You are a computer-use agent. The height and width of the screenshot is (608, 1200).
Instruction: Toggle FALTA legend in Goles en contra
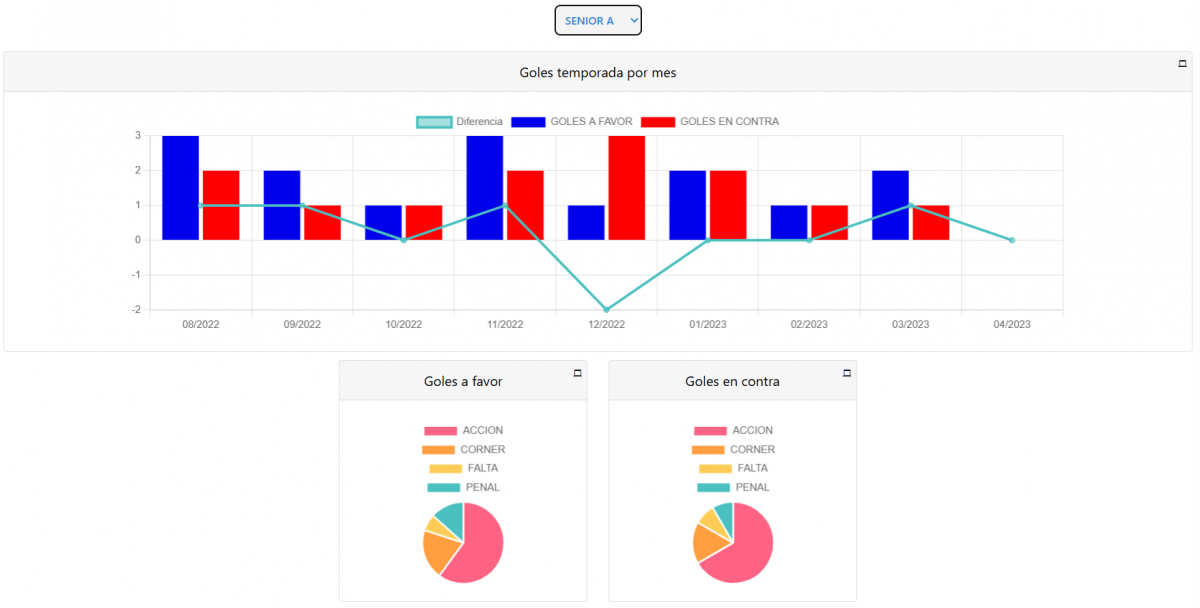click(x=733, y=468)
